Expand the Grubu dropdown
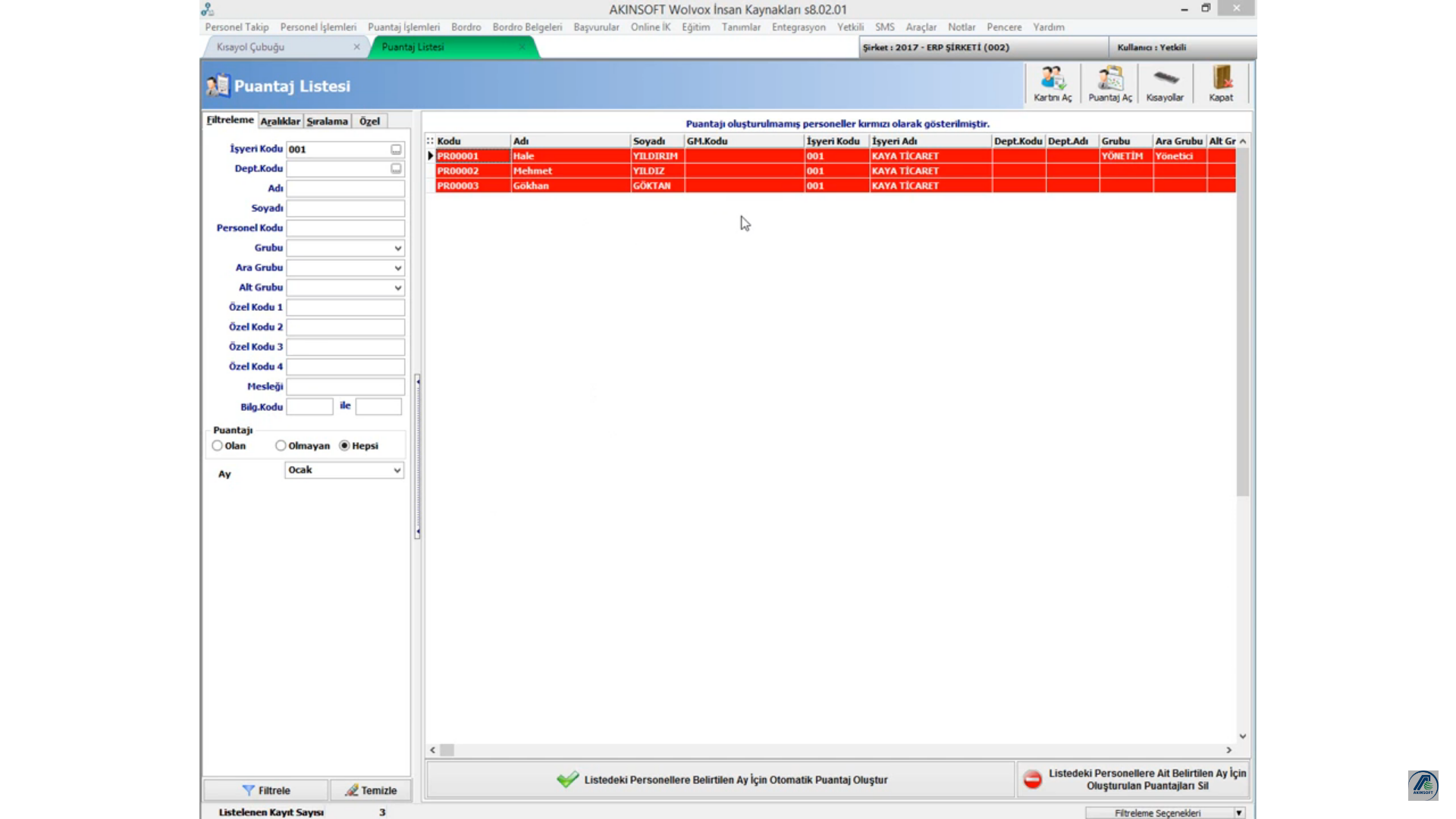This screenshot has height=819, width=1456. pos(397,248)
